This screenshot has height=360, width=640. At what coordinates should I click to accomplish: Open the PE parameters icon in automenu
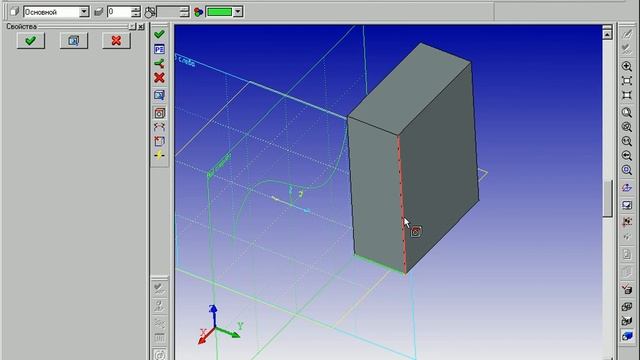(x=160, y=49)
